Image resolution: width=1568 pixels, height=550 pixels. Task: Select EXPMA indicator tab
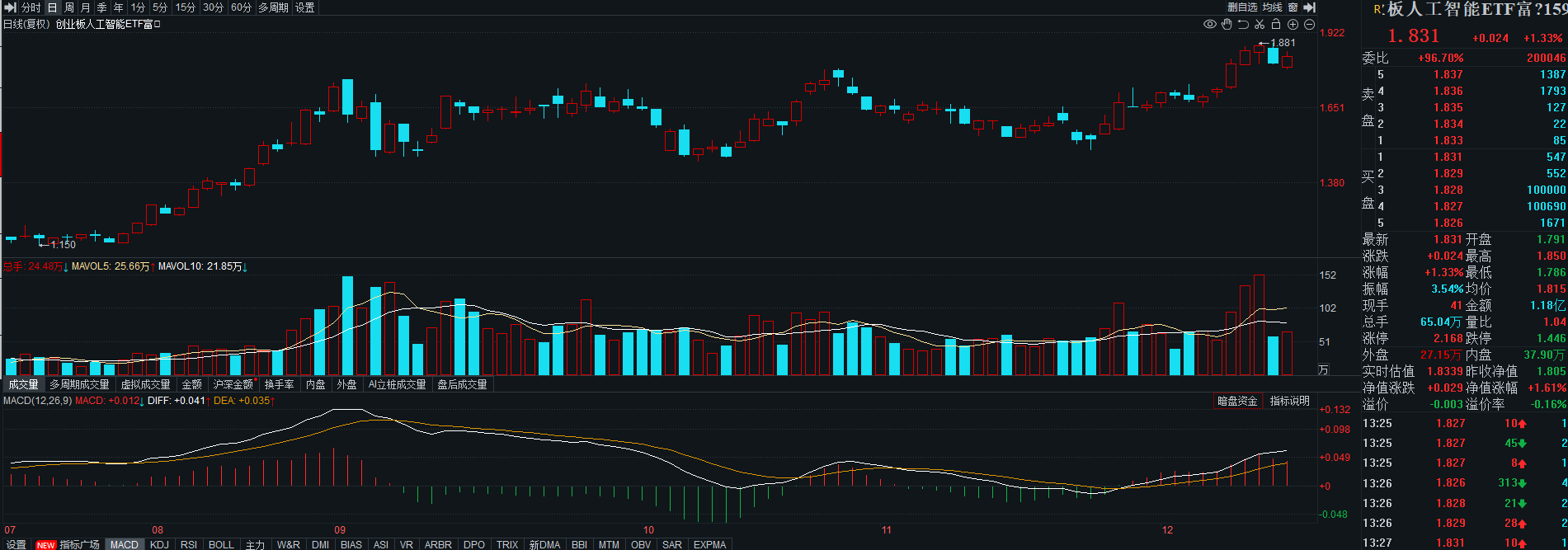tap(709, 545)
